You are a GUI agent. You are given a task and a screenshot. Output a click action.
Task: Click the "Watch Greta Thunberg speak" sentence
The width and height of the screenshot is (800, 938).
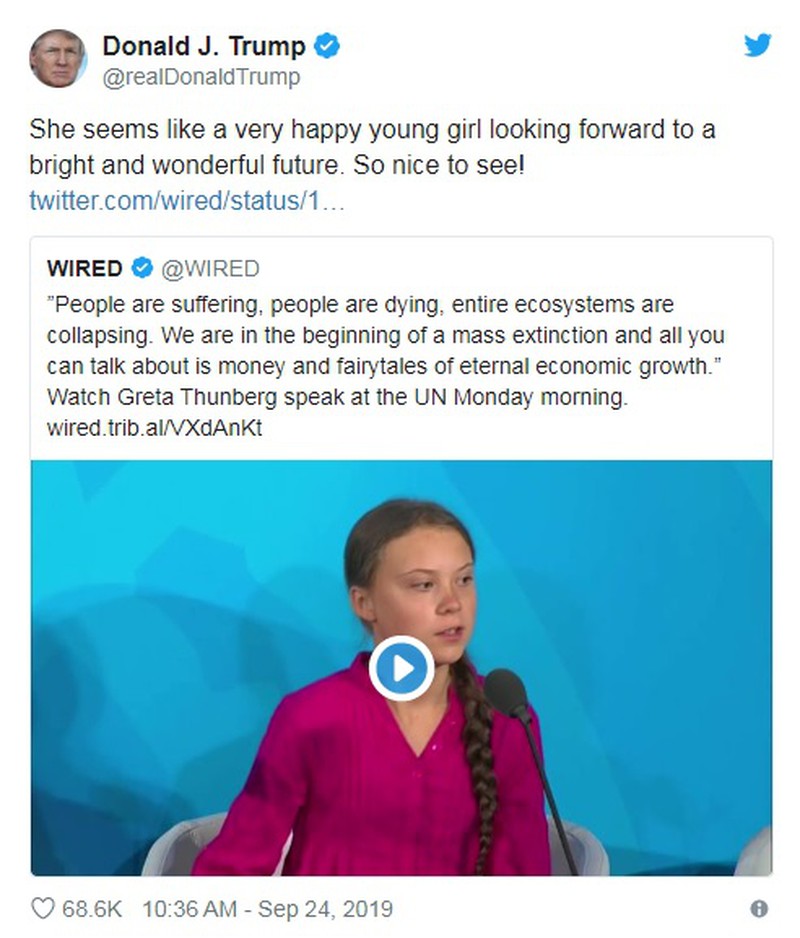click(x=337, y=396)
